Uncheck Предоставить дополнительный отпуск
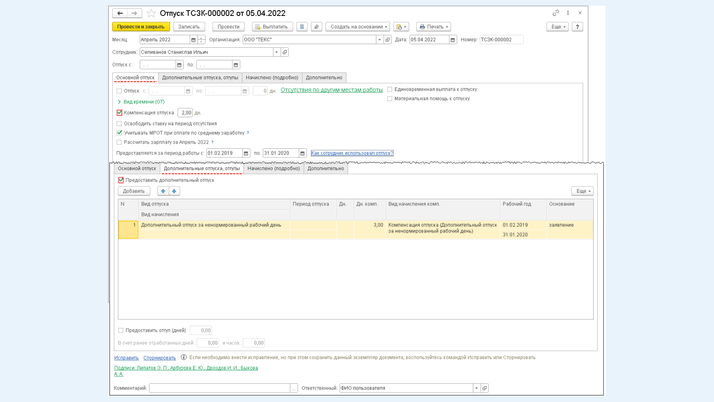 click(x=121, y=181)
